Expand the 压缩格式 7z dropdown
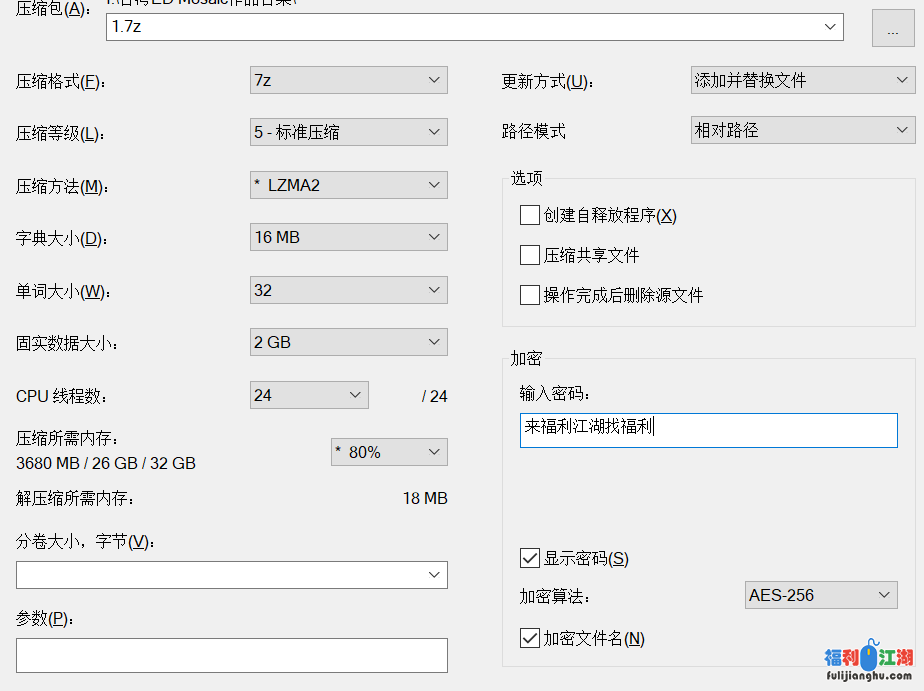 [348, 80]
